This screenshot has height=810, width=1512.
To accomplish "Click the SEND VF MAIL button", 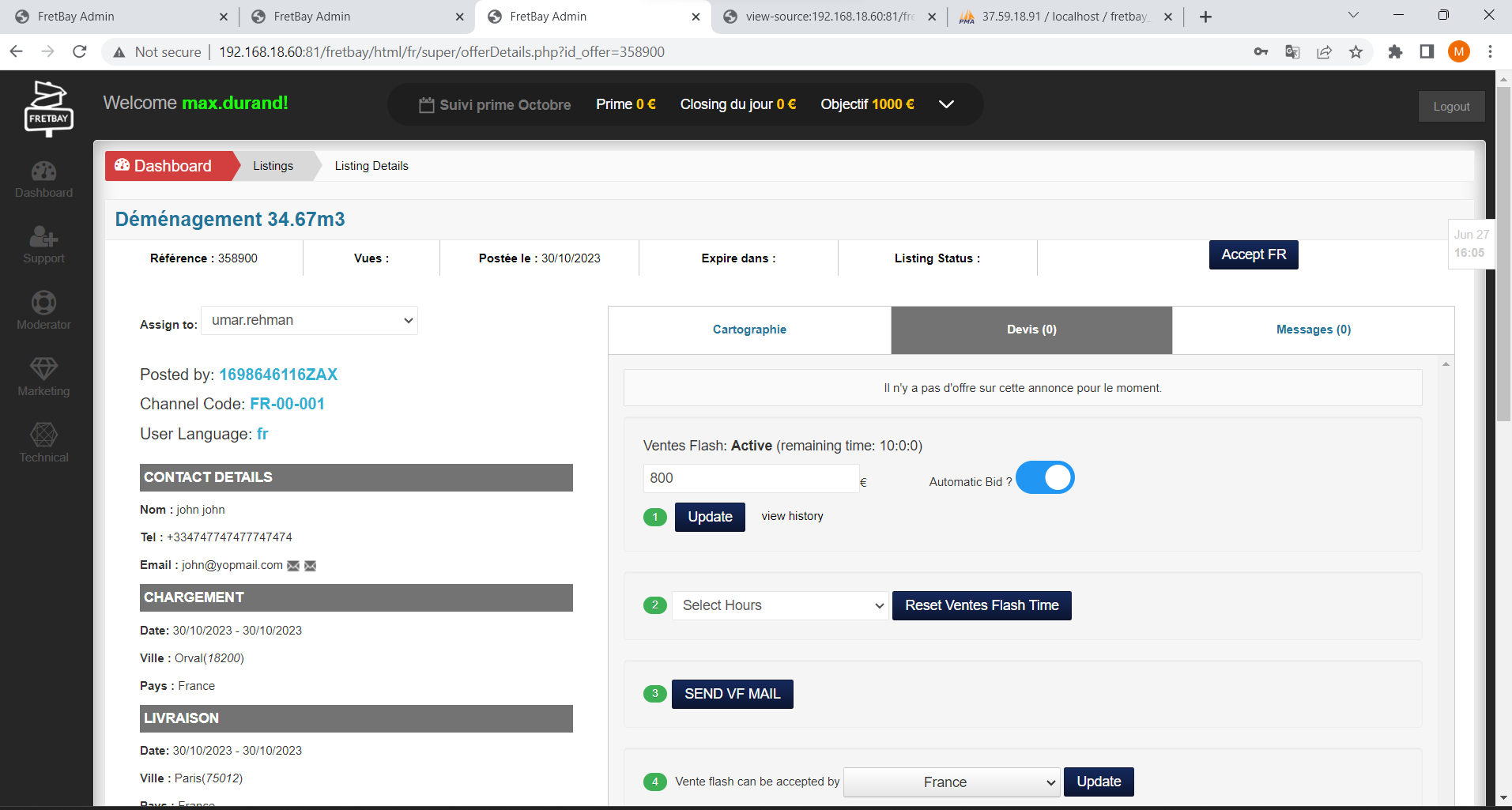I will (732, 695).
